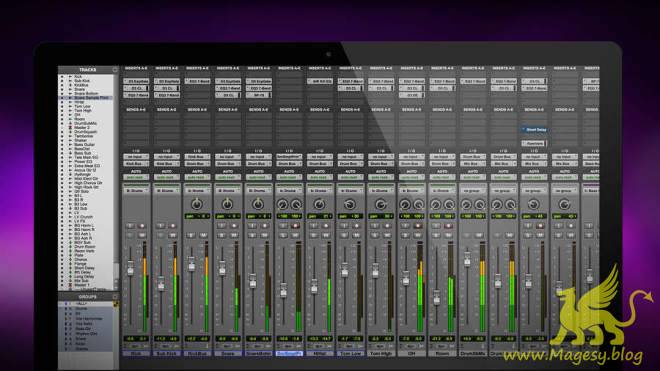Click the Room channel left pan knob
660x371 pixels.
(x=436, y=205)
